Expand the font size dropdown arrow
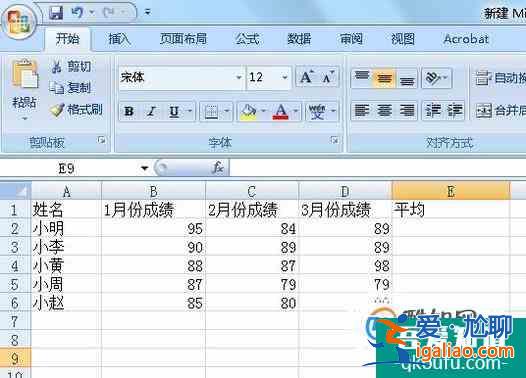This screenshot has height=378, width=526. [x=285, y=78]
